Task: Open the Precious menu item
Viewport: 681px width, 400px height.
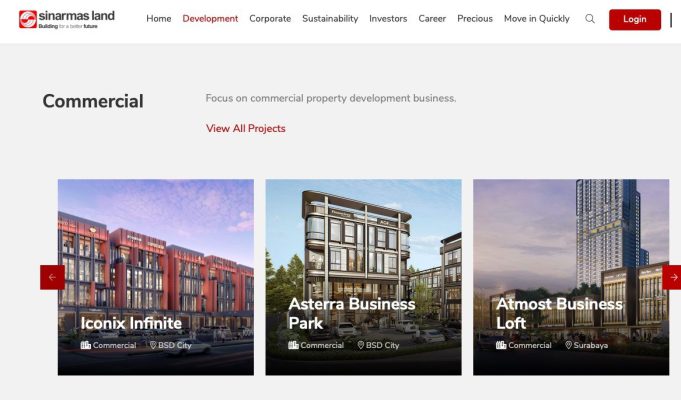Action: coord(475,19)
